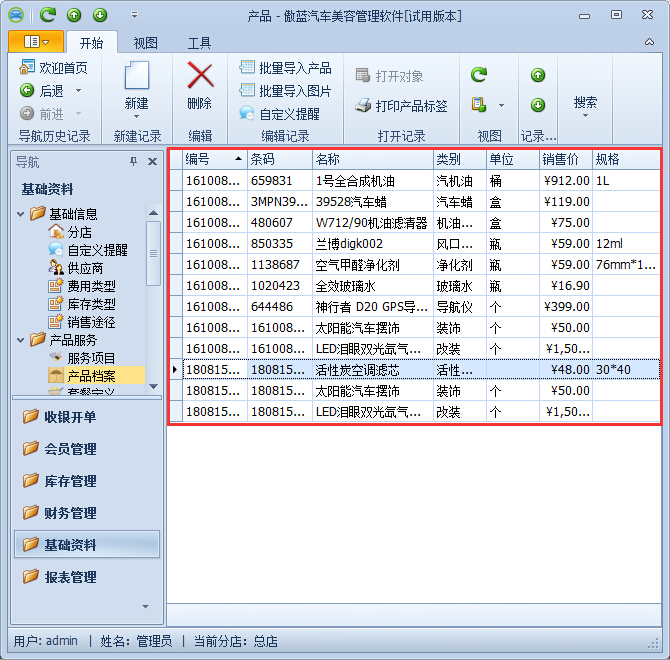Switch to the 工具 ribbon tab
The width and height of the screenshot is (670, 660).
click(x=199, y=43)
